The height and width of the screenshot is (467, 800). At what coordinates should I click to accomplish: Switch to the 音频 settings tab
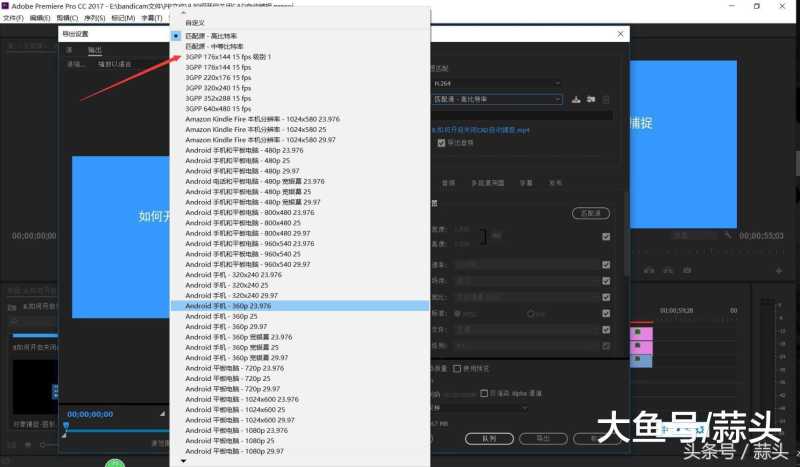(448, 183)
